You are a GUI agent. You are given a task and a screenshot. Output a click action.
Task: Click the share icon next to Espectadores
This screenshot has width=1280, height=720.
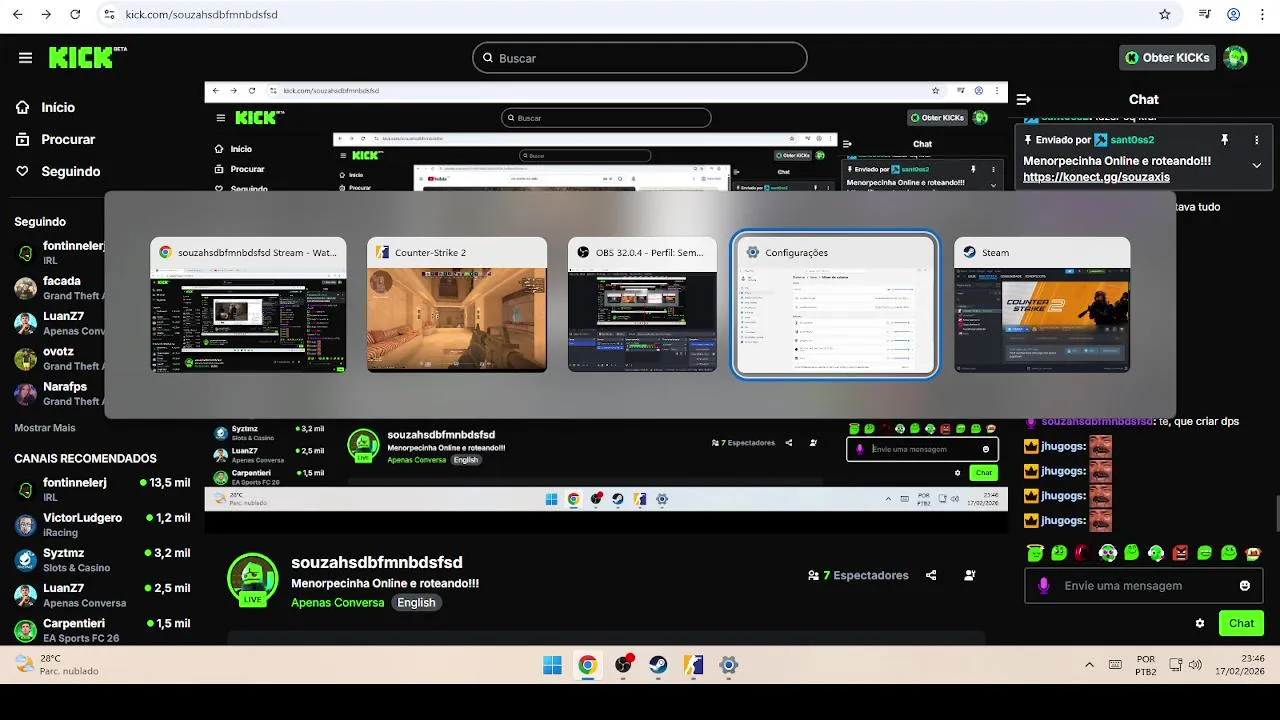931,576
